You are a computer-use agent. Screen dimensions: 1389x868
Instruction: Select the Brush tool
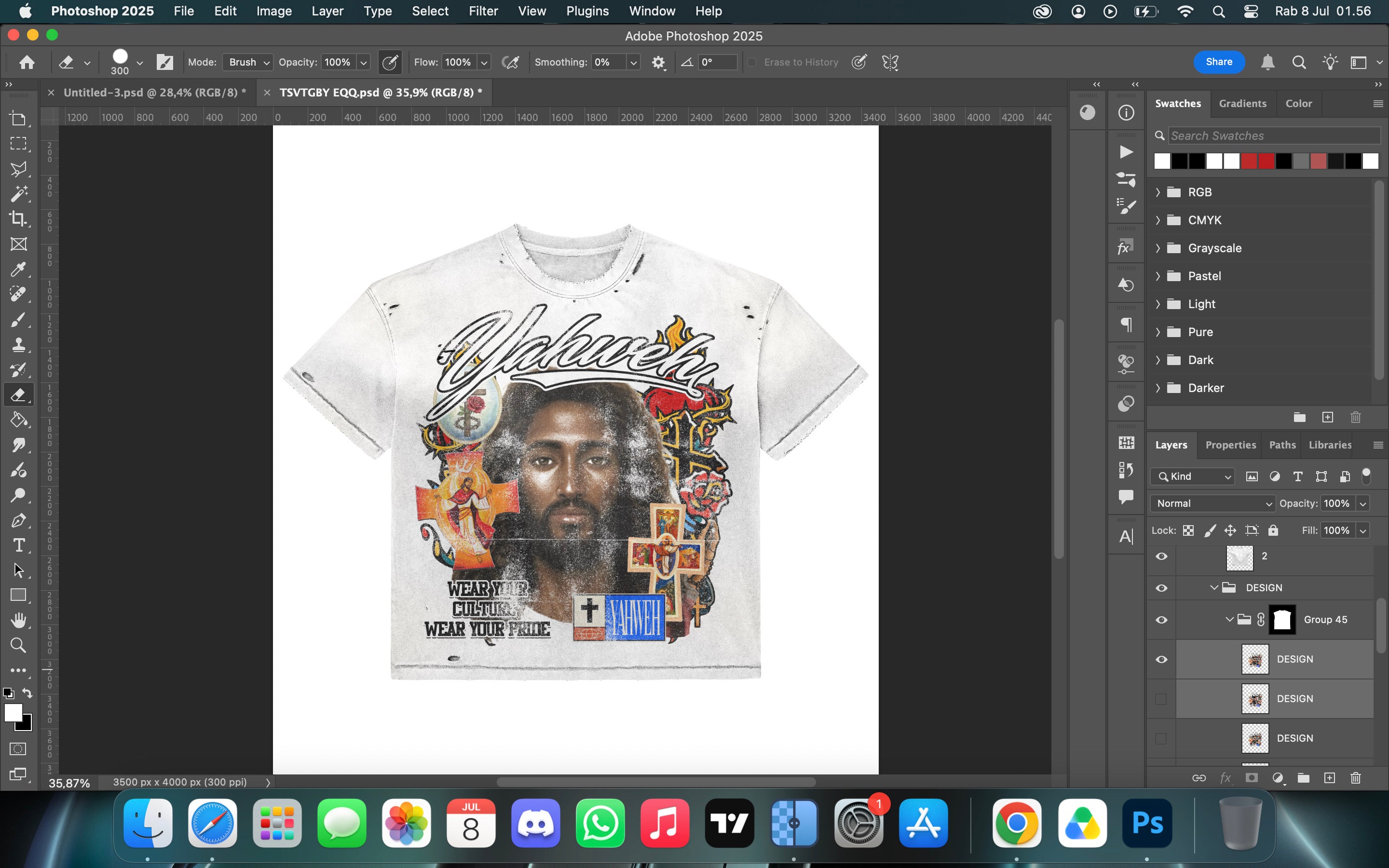click(x=18, y=319)
